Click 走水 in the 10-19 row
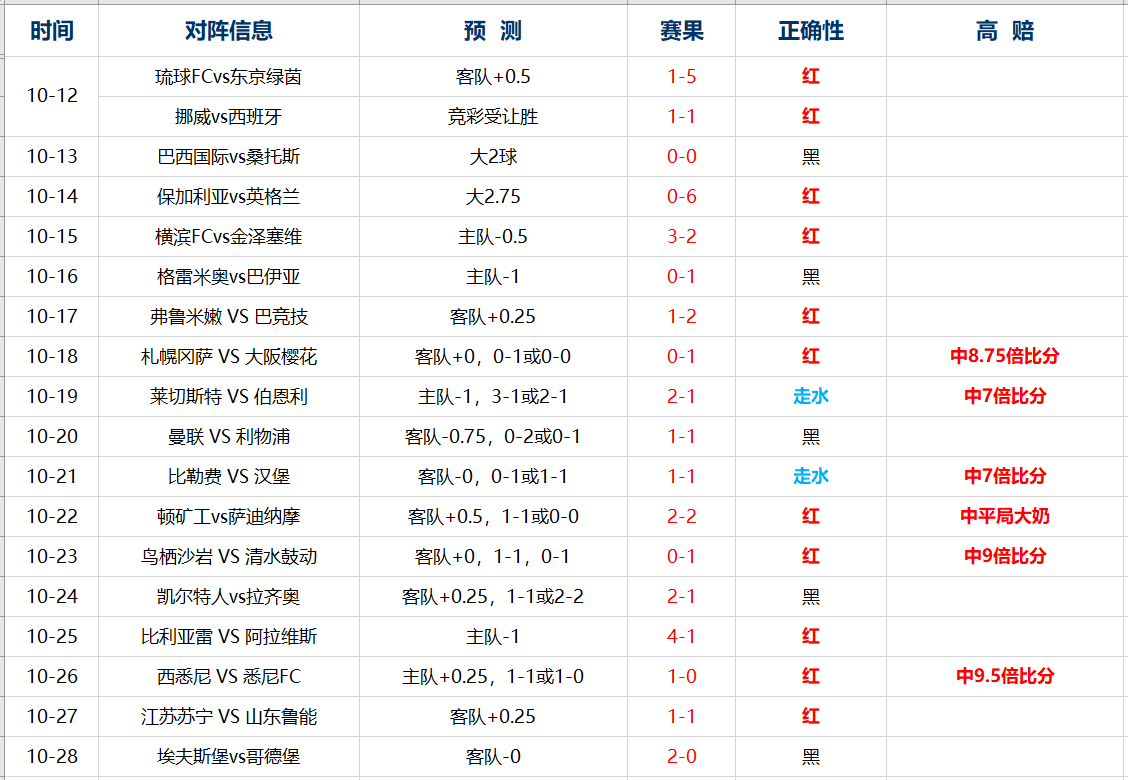This screenshot has height=780, width=1128. coord(811,396)
